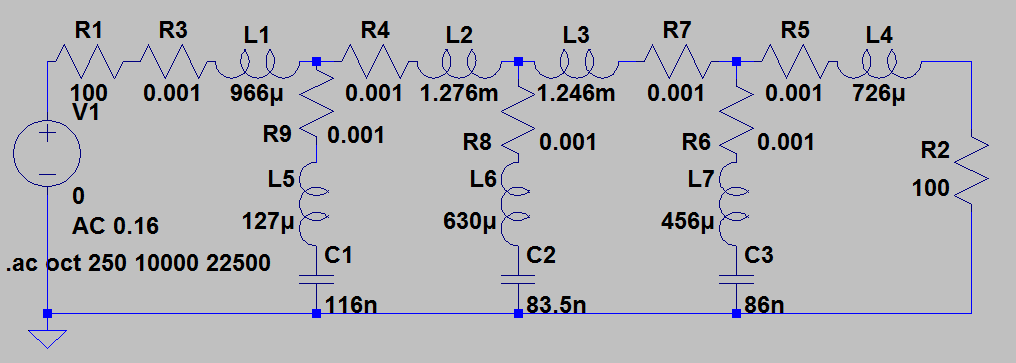Click the R5 resistor symbol
This screenshot has width=1016, height=363.
point(795,61)
